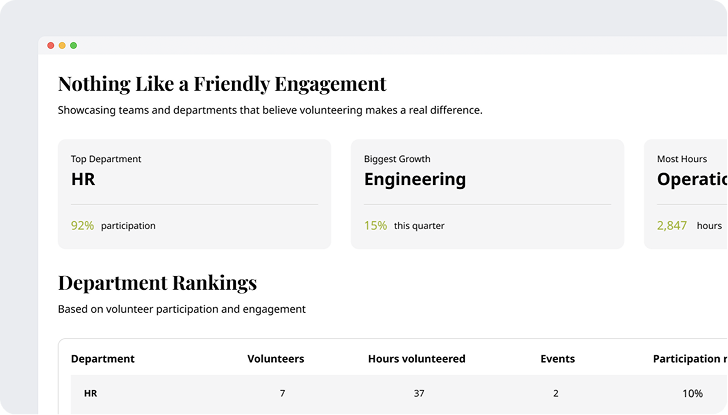The width and height of the screenshot is (728, 415).
Task: Sort by the Events column header
Action: 557,359
